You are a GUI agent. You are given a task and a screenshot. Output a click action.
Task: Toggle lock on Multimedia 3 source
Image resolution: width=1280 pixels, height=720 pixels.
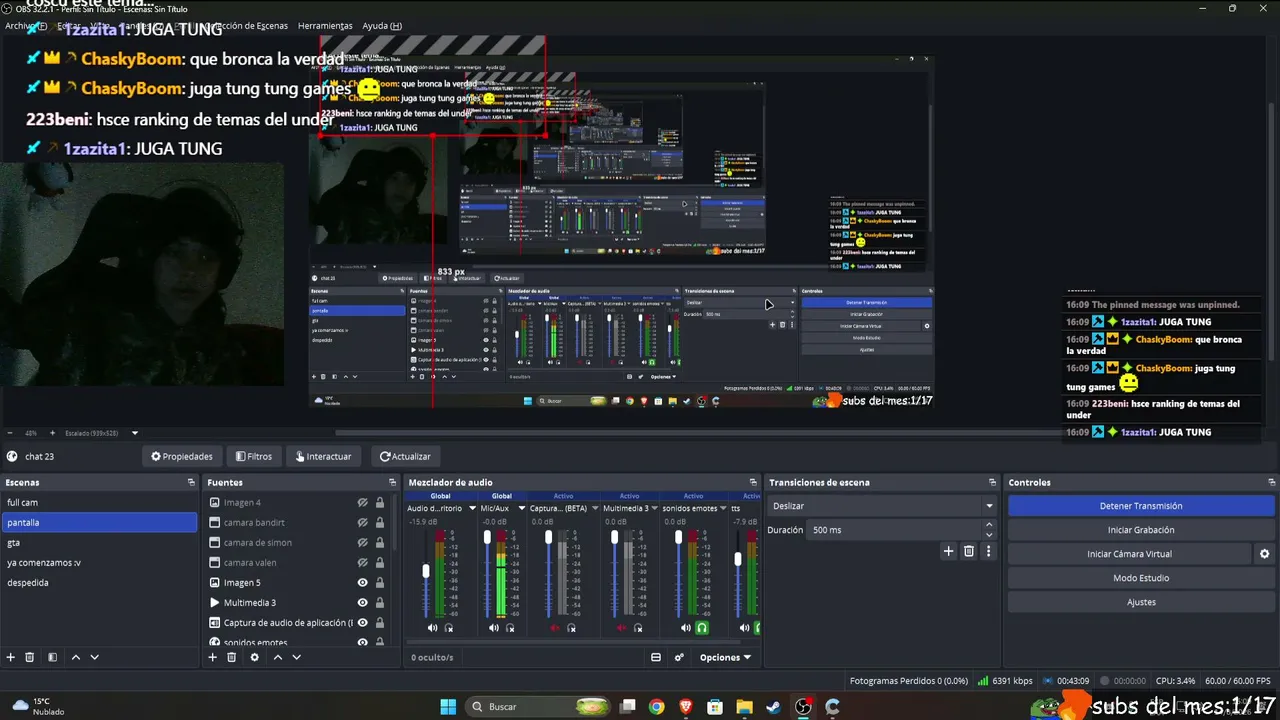click(x=380, y=603)
